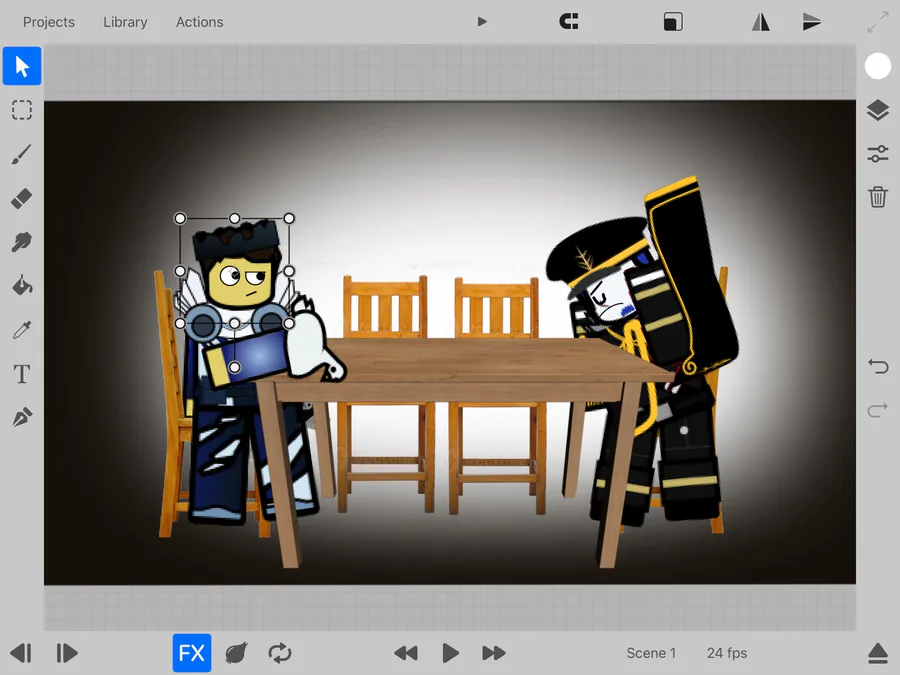
Task: Expand the timeline with eject icon
Action: pyautogui.click(x=878, y=653)
